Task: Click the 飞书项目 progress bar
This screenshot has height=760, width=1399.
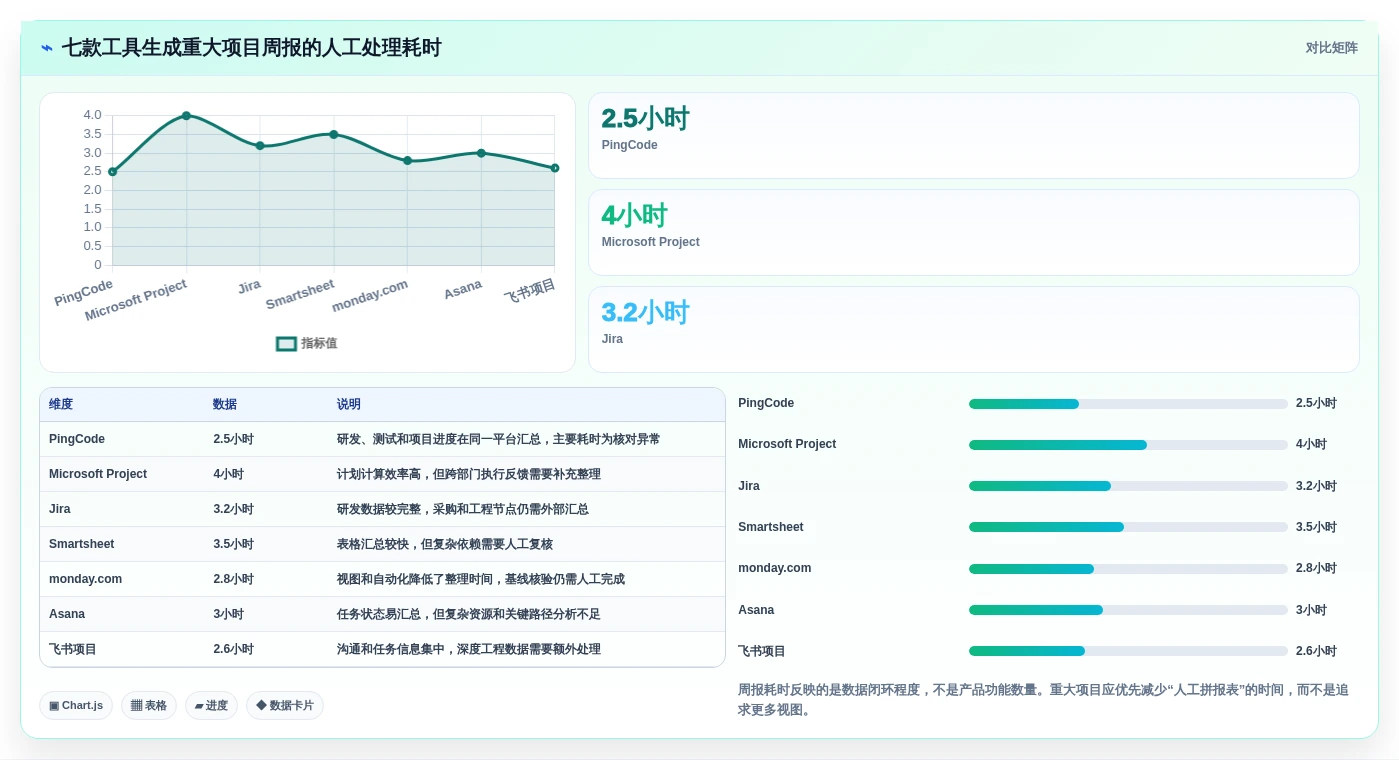Action: (x=1128, y=651)
